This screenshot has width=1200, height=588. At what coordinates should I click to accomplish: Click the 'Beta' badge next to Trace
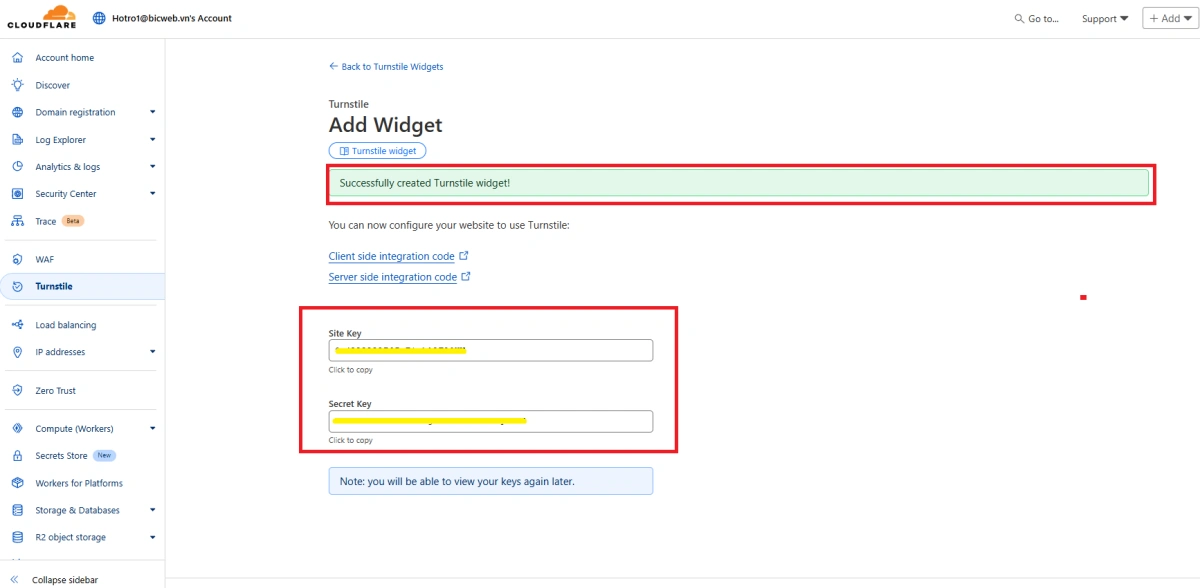coord(73,221)
